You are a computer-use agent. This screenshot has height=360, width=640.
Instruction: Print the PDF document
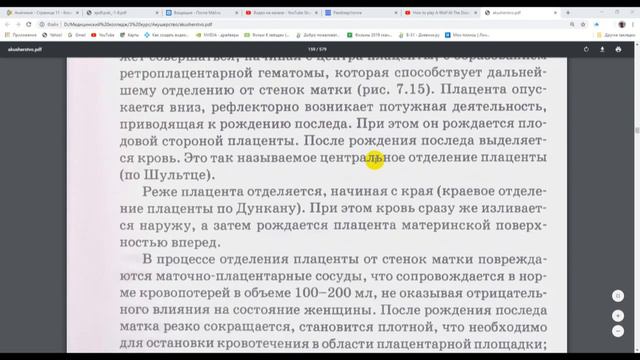coord(618,49)
